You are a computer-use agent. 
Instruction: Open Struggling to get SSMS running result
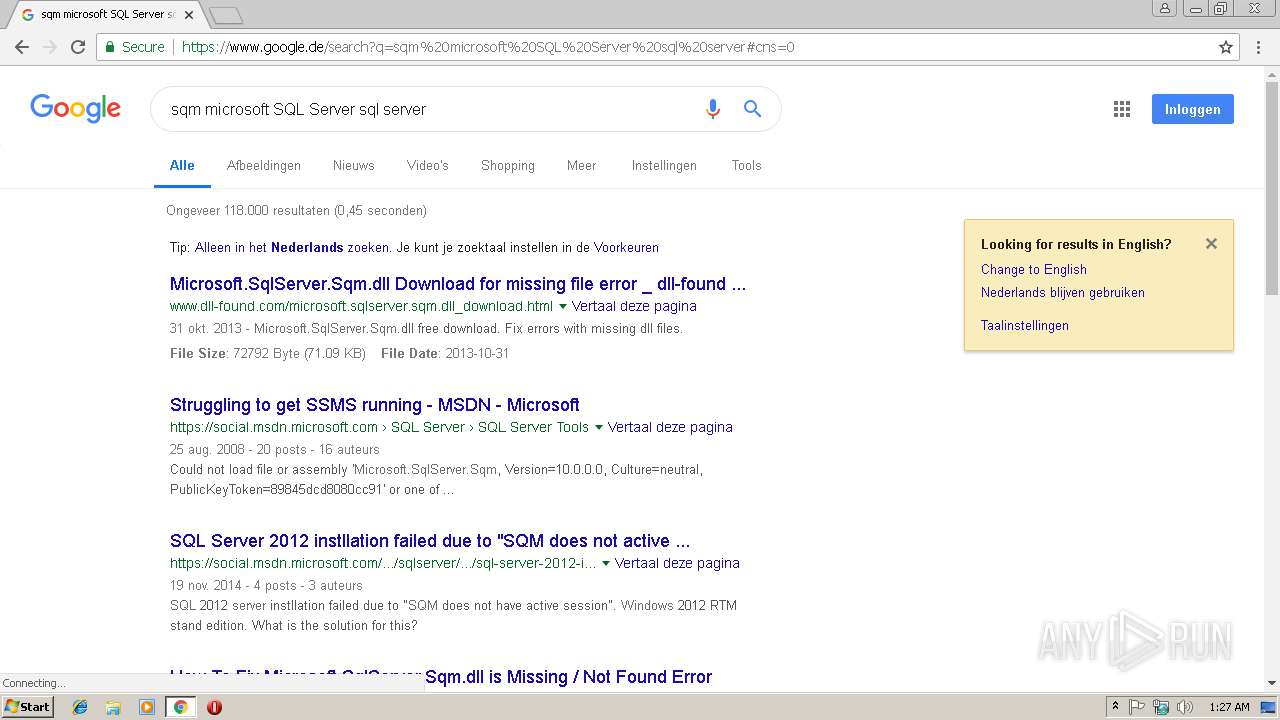[x=375, y=405]
